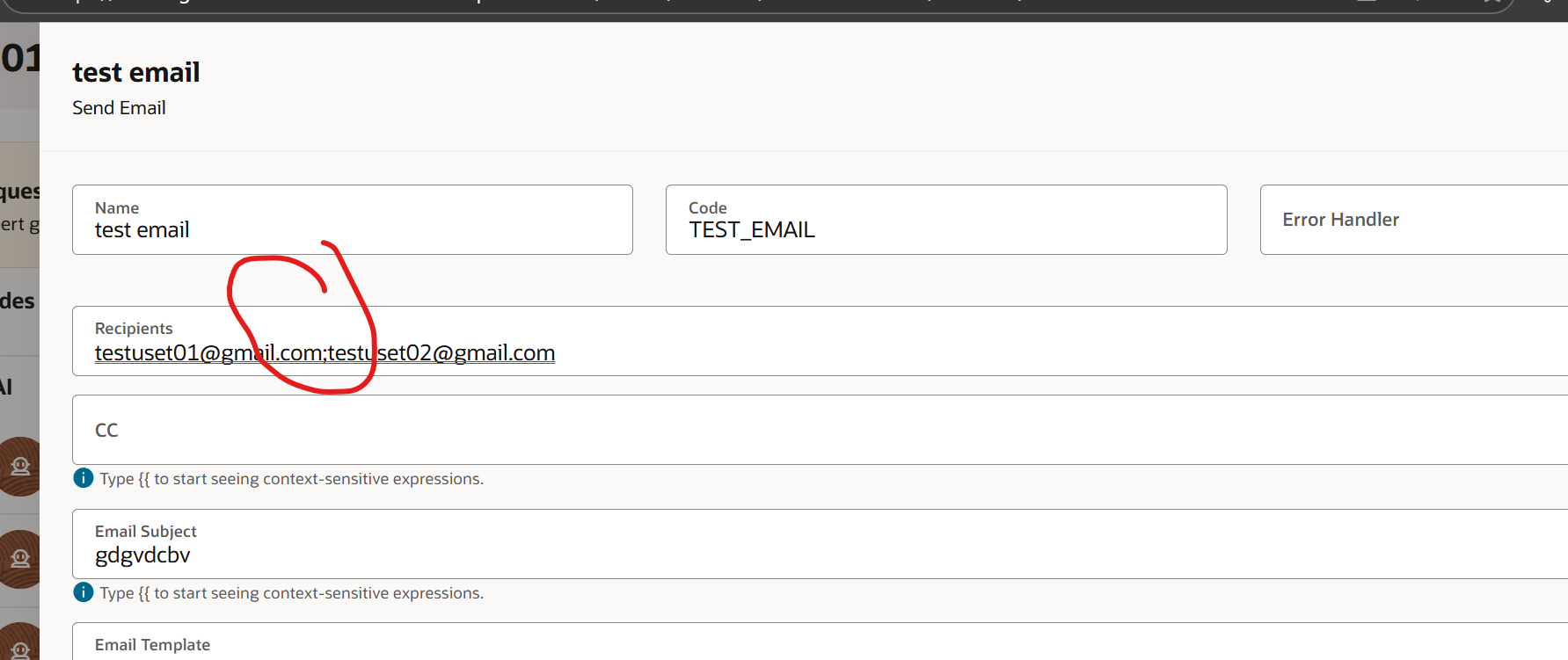Screen dimensions: 1568x660
Task: Click the 'Send Email' subtitle text
Action: [119, 108]
